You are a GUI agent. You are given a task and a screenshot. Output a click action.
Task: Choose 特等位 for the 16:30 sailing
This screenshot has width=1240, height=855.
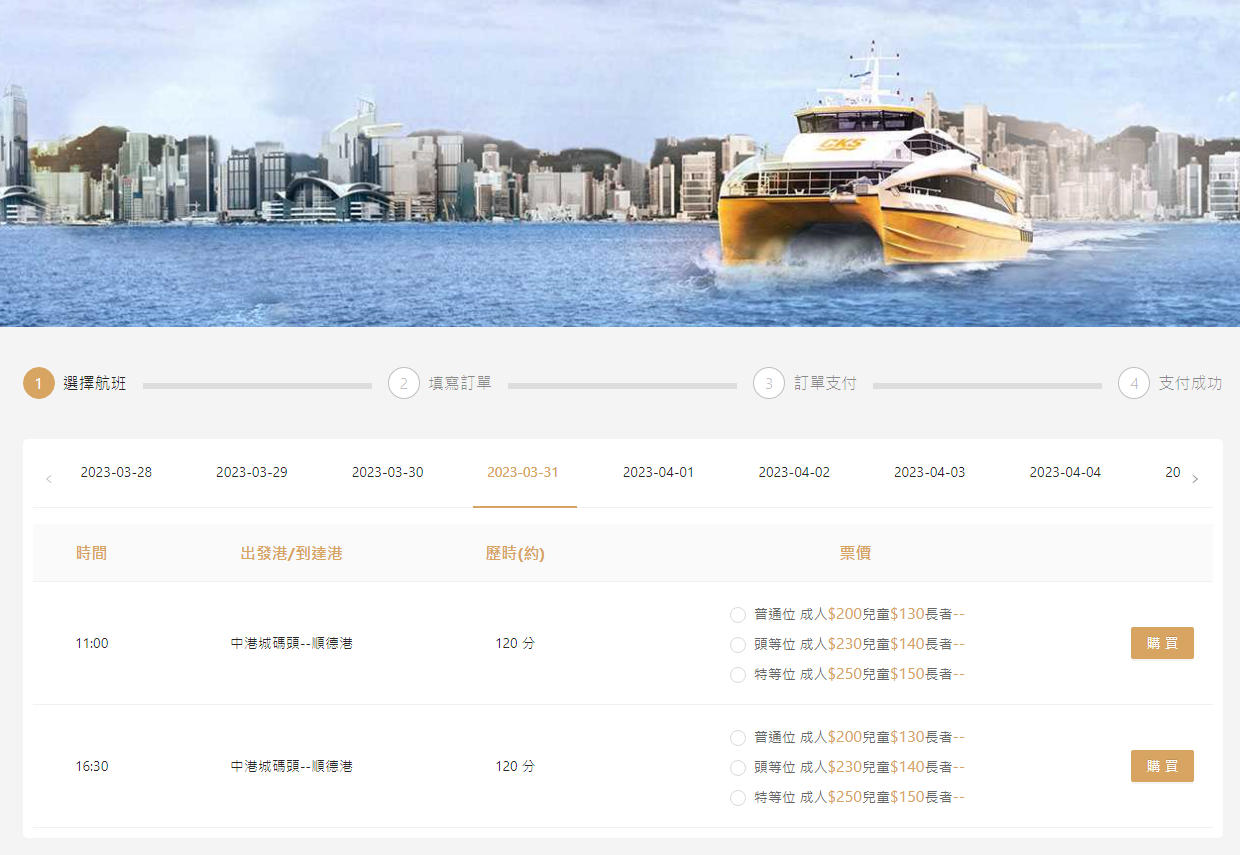pos(738,798)
